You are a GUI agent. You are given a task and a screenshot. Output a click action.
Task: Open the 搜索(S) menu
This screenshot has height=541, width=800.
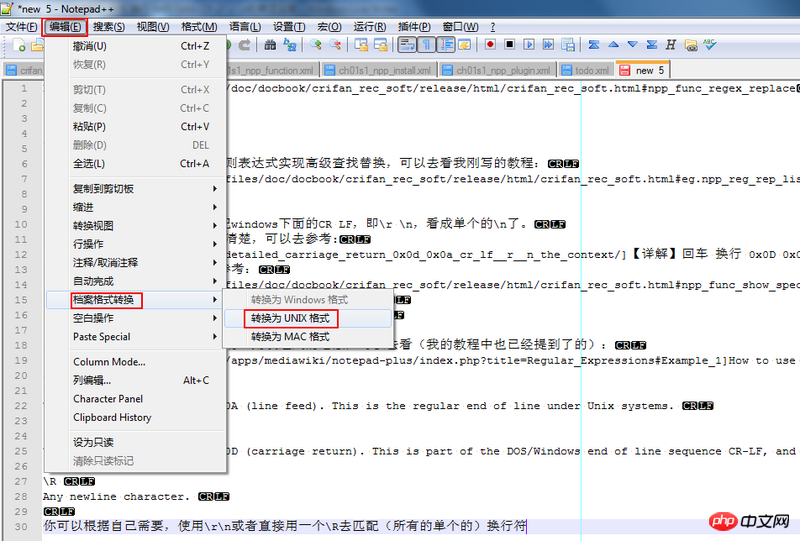click(109, 27)
